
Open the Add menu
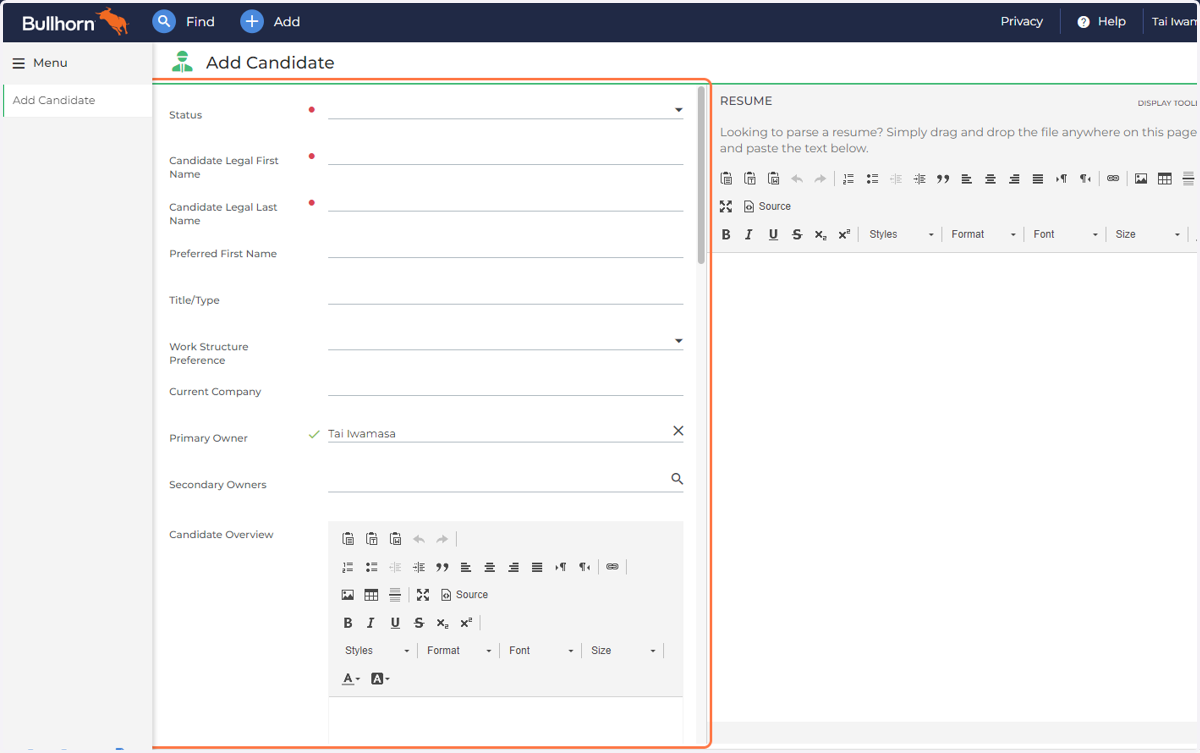[x=270, y=21]
